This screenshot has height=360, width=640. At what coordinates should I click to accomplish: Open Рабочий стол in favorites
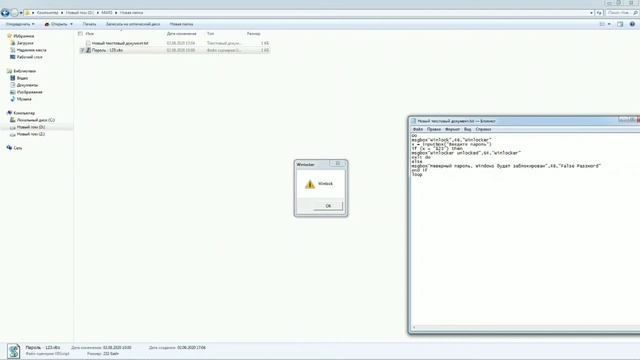(x=29, y=57)
